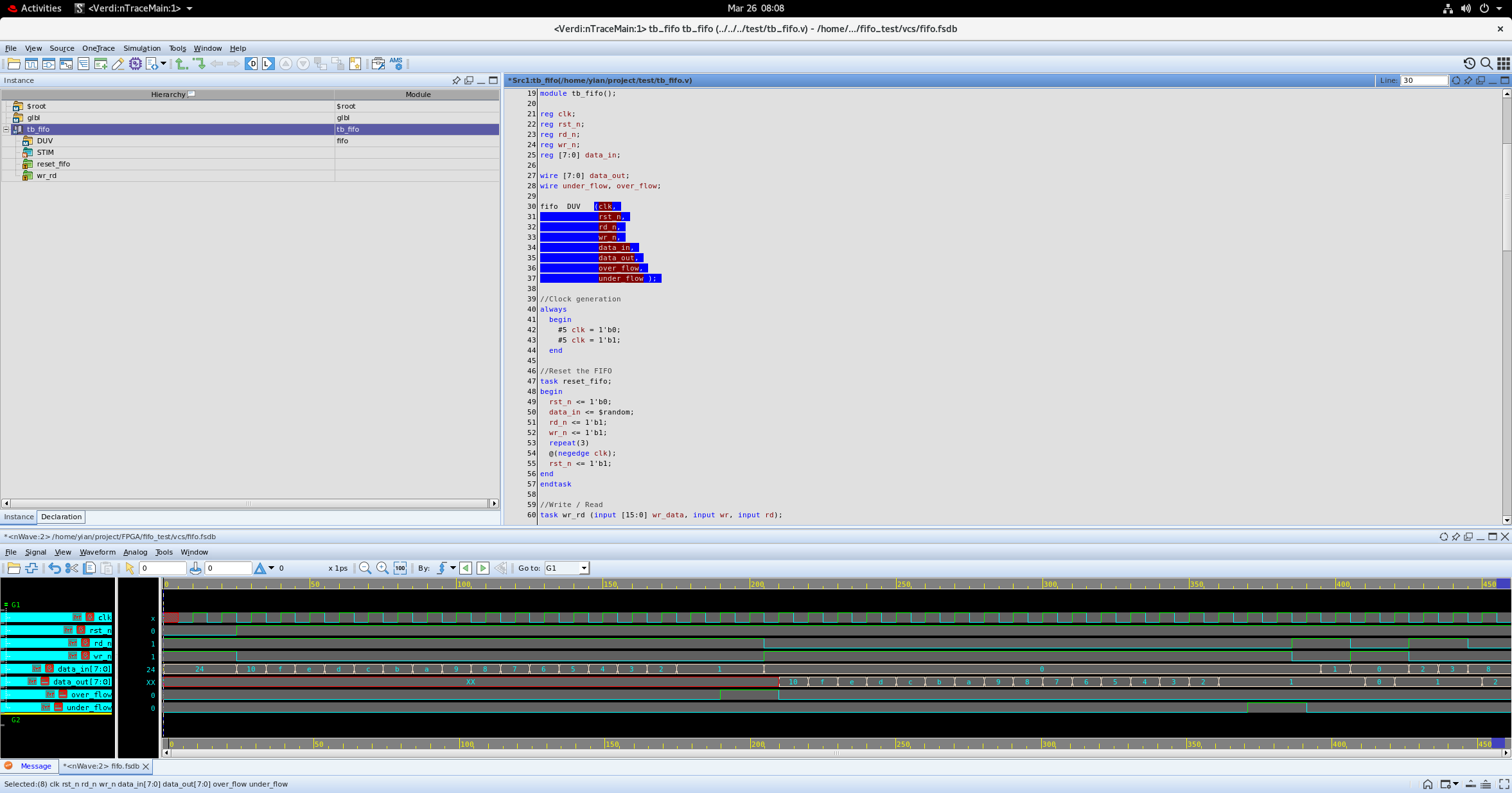Click the zoom out magnifier in nWave

point(365,568)
